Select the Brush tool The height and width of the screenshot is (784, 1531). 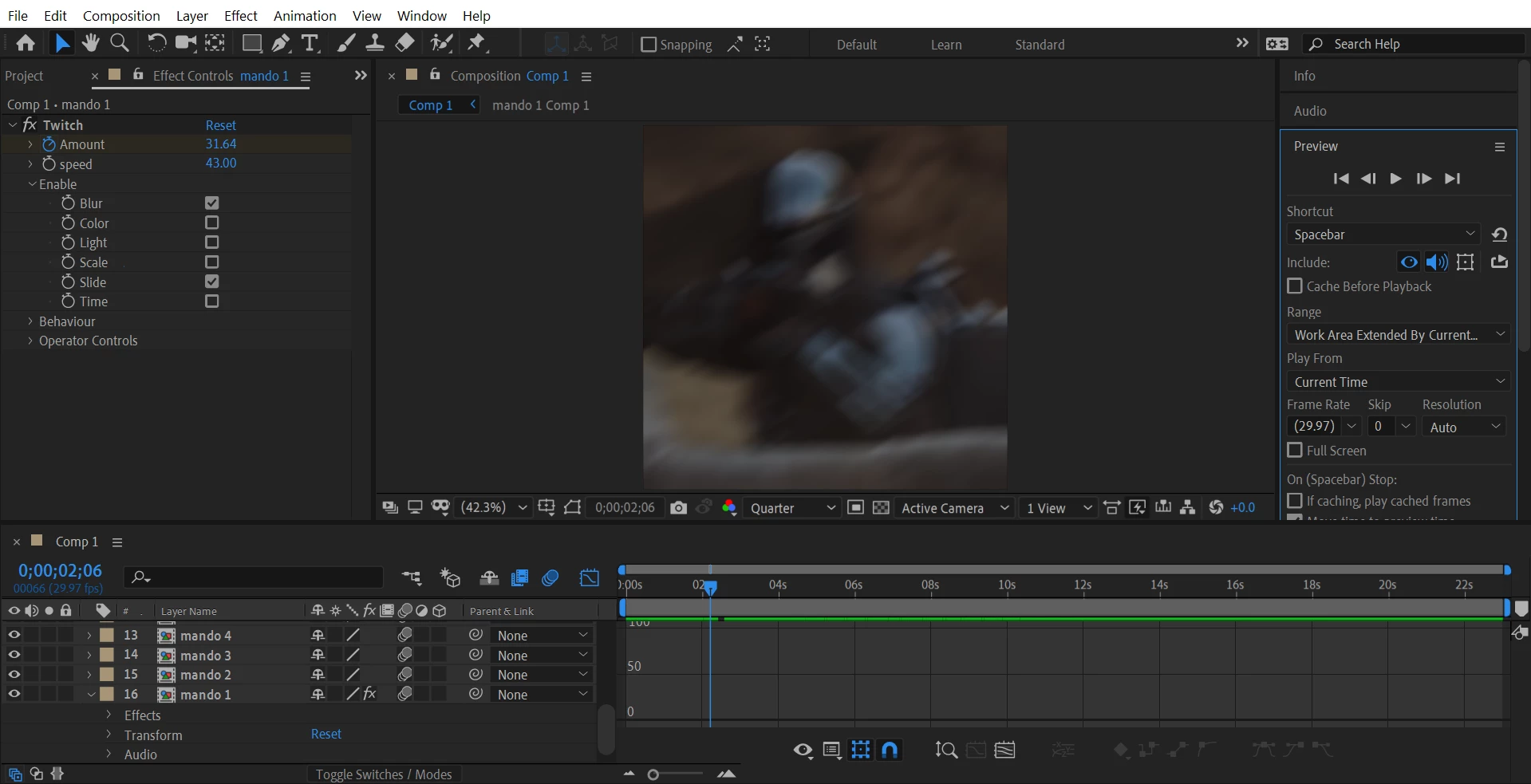pyautogui.click(x=346, y=43)
